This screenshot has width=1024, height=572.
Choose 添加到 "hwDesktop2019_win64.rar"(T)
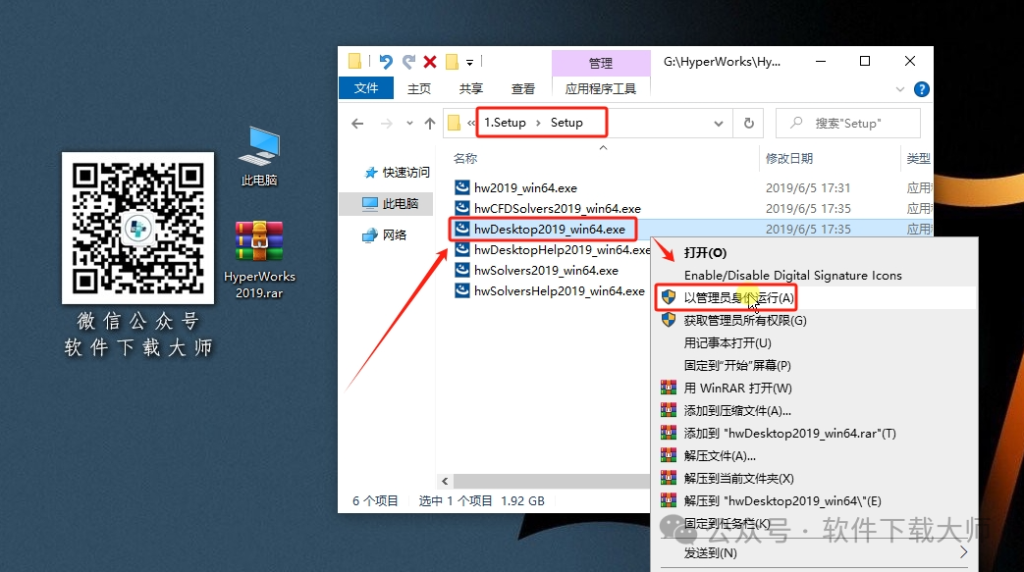pyautogui.click(x=814, y=434)
